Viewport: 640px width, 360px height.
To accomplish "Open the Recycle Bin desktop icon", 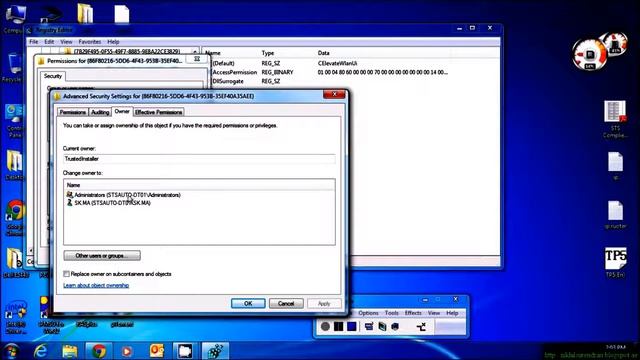I will 14,67.
